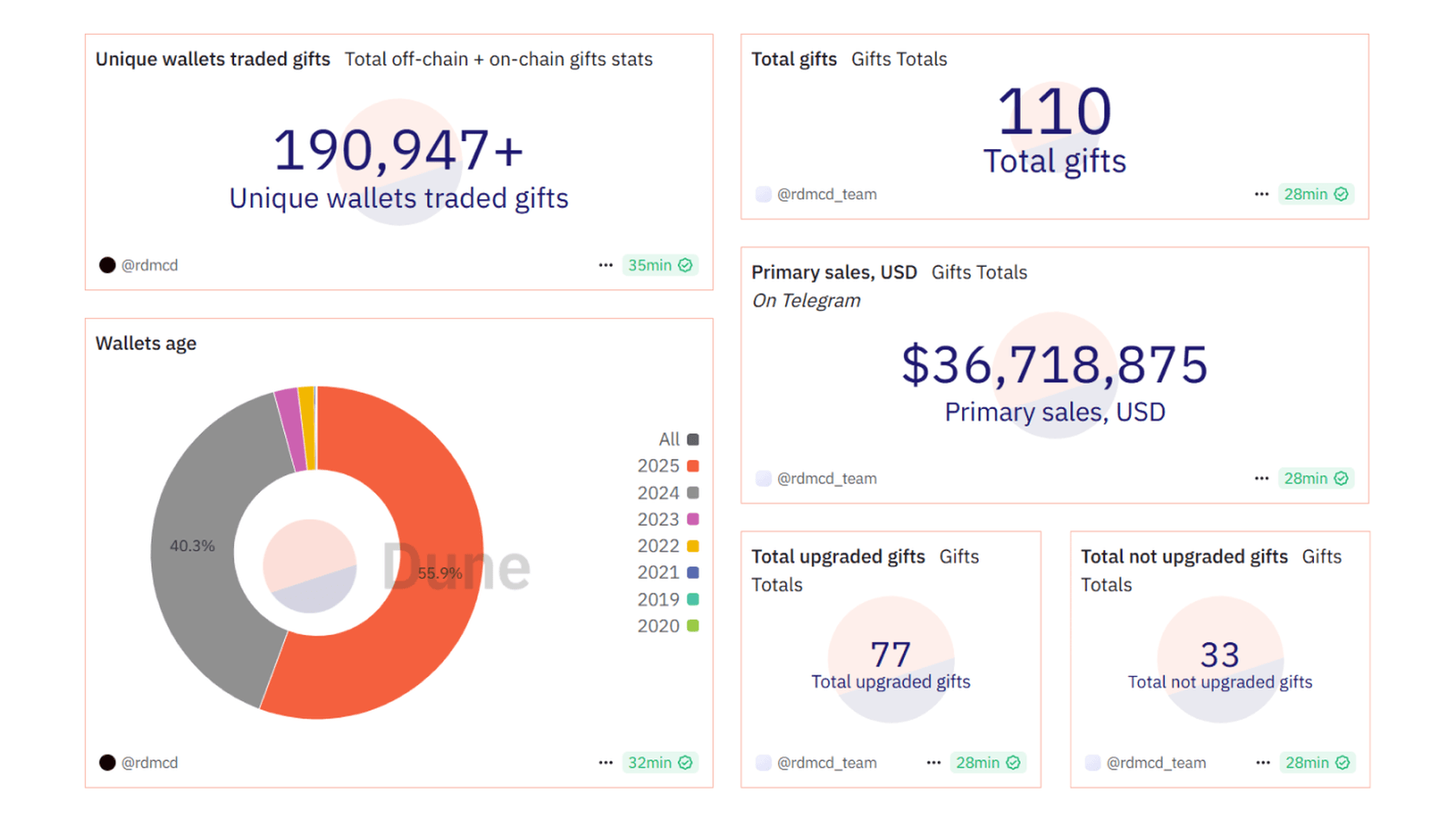The height and width of the screenshot is (818, 1456).
Task: Open Total off-chain + on-chain gifts stats query
Action: pyautogui.click(x=498, y=59)
